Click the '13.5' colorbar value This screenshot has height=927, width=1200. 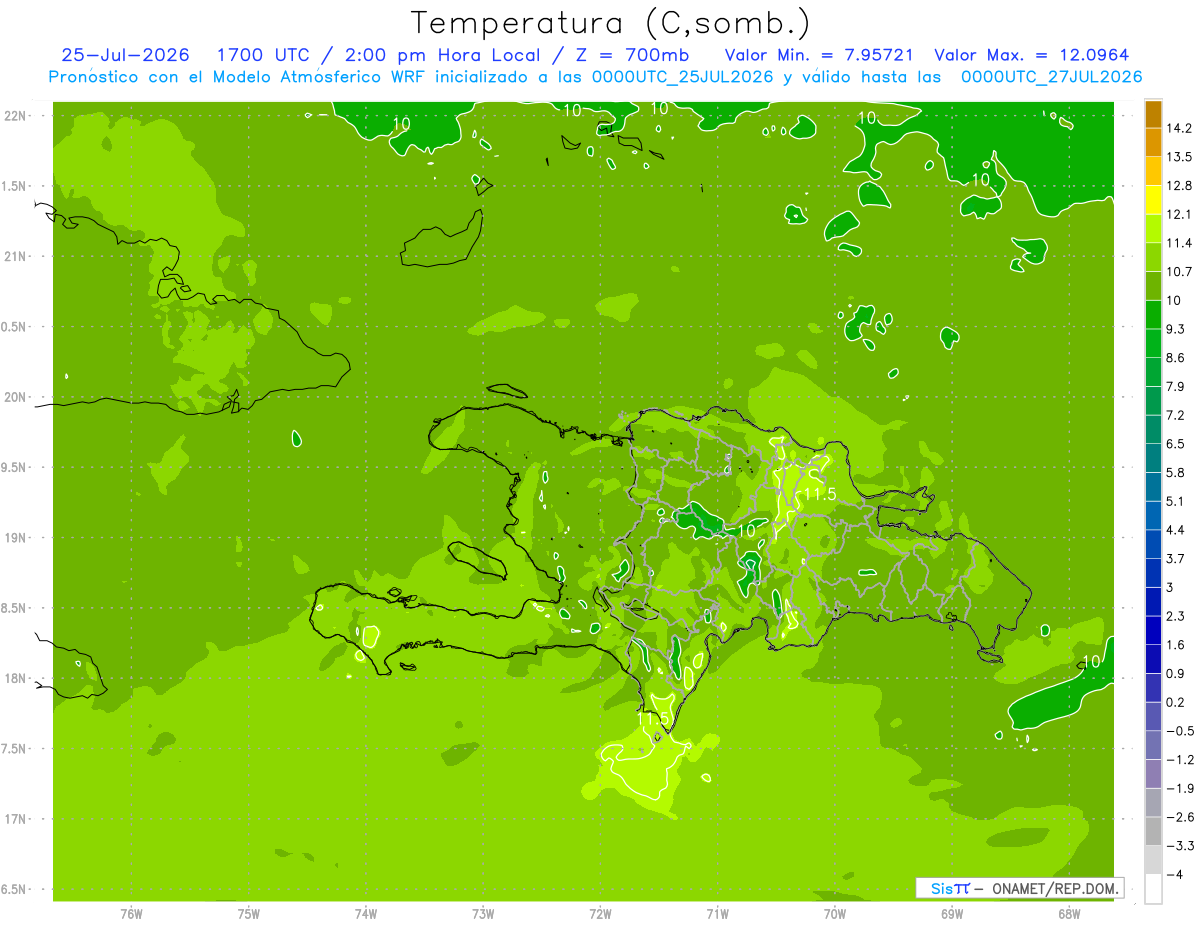pos(1179,157)
